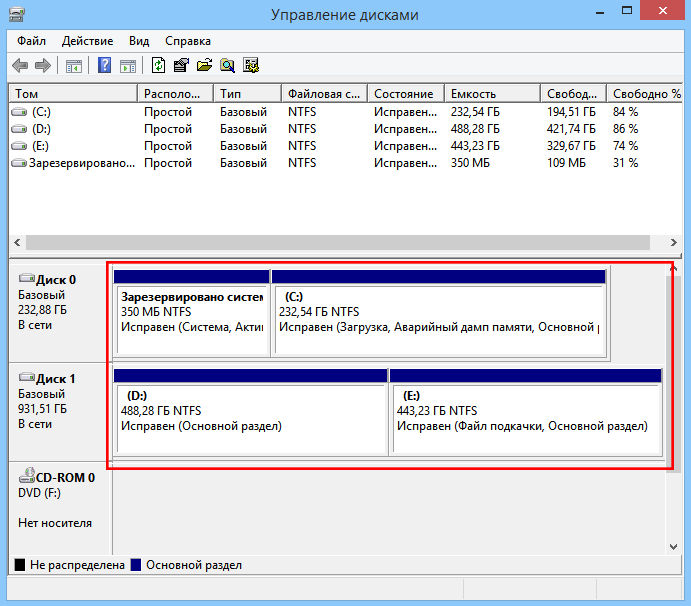Click the magnifying glass toolbar icon
This screenshot has height=606, width=691.
227,66
